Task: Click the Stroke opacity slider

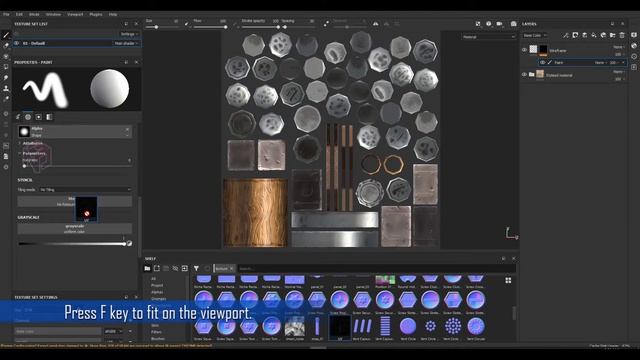Action: (x=260, y=27)
